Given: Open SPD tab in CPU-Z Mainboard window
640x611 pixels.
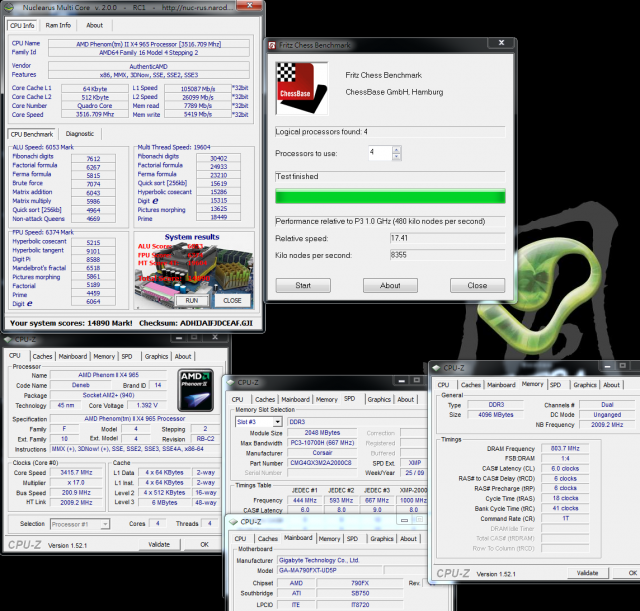Looking at the screenshot, I should click(x=352, y=539).
